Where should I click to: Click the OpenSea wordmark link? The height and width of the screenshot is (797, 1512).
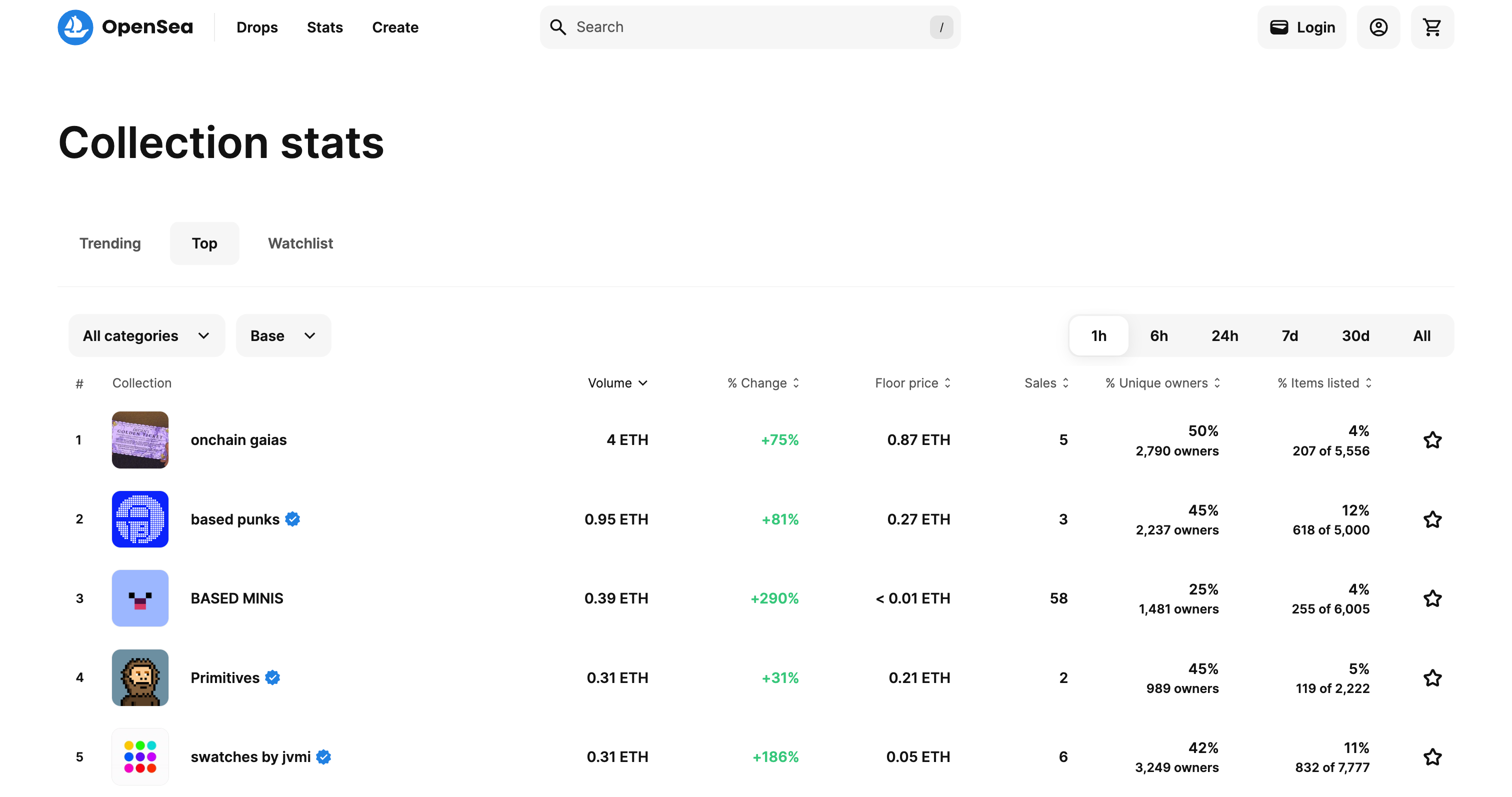pyautogui.click(x=147, y=27)
